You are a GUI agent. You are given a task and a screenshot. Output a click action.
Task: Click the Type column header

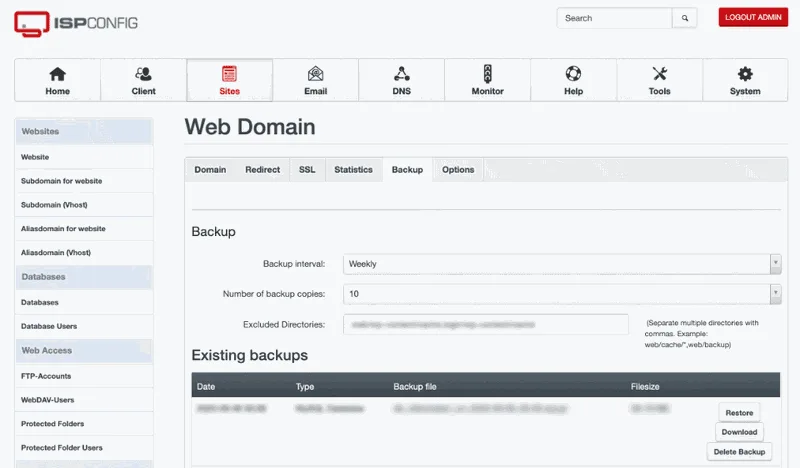(305, 387)
